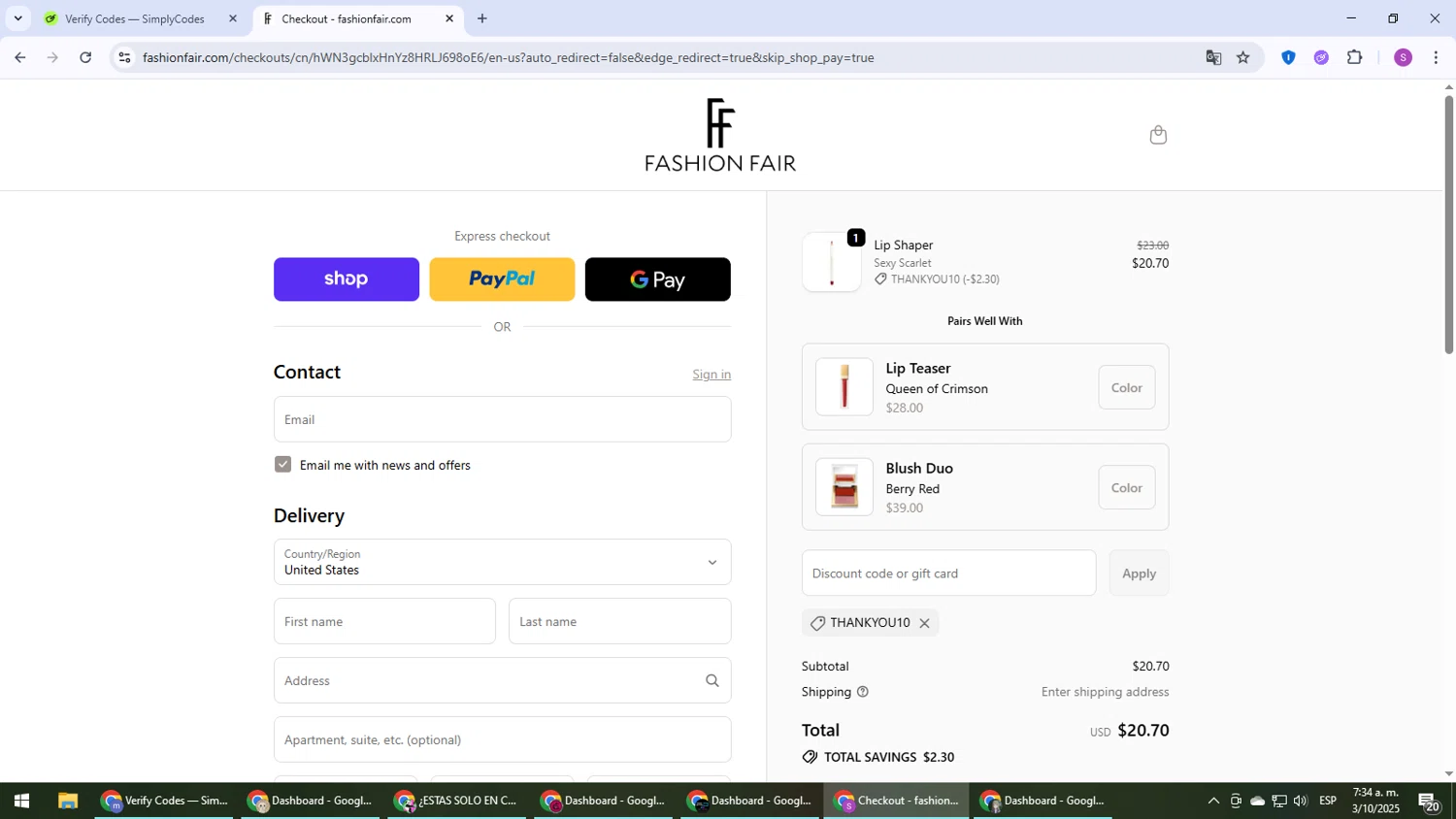Click the Discount code or gift card field
The height and width of the screenshot is (819, 1456).
pos(948,573)
